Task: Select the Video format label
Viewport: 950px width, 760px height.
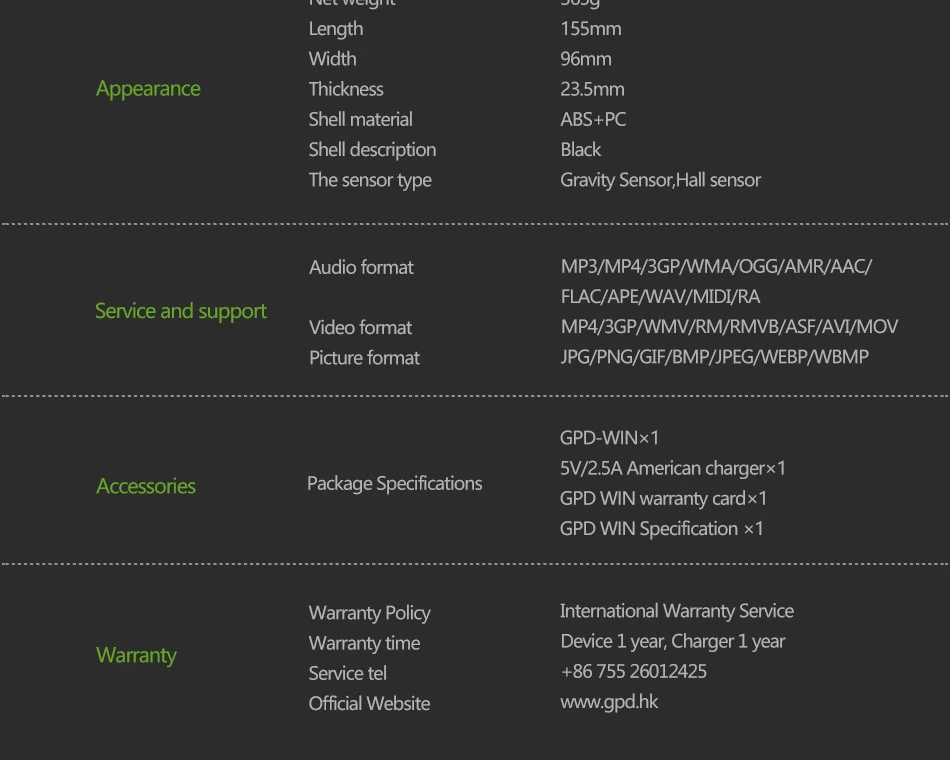Action: (x=360, y=328)
